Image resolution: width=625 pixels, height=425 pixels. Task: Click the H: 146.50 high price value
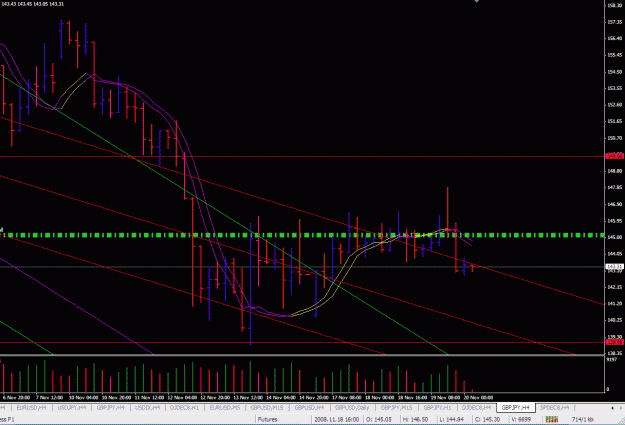[x=415, y=419]
